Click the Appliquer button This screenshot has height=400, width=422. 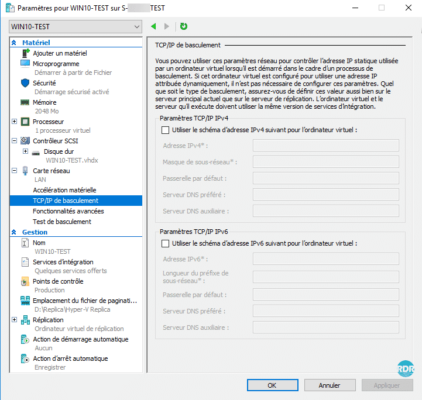(x=387, y=385)
